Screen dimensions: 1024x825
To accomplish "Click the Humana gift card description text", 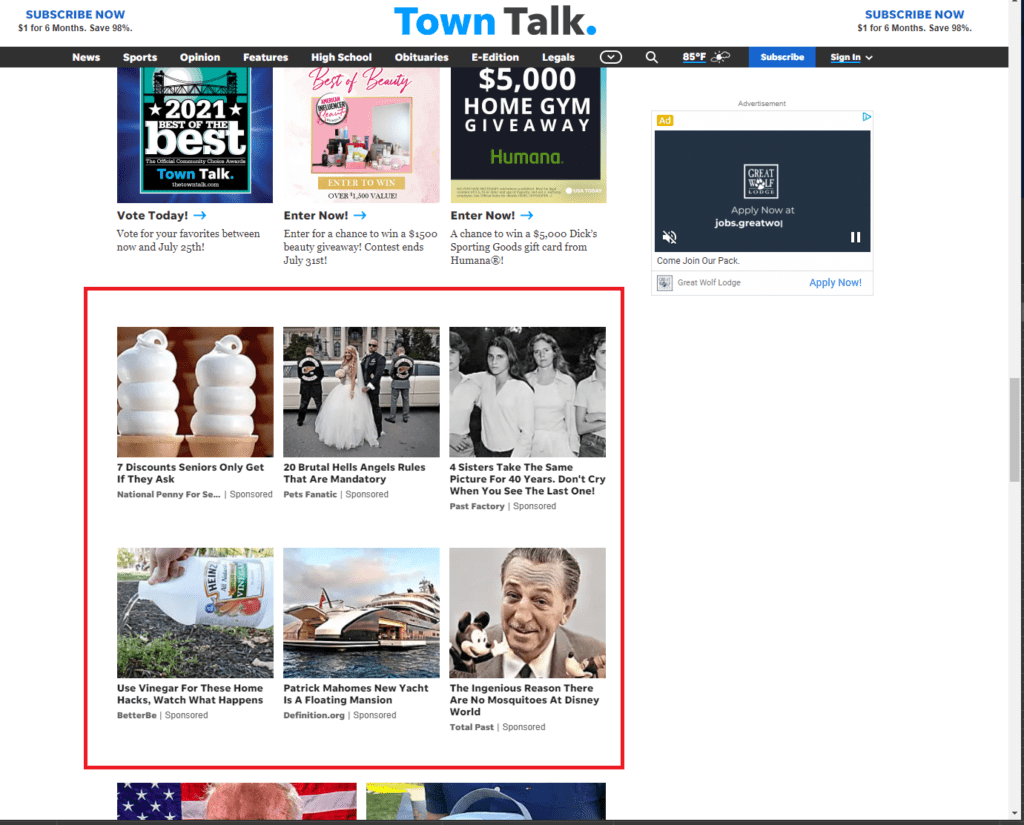I will tap(524, 247).
